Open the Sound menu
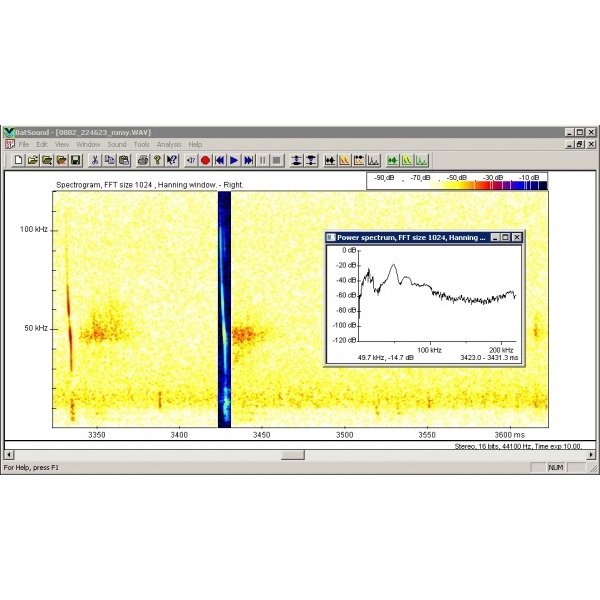600x600 pixels. point(117,145)
